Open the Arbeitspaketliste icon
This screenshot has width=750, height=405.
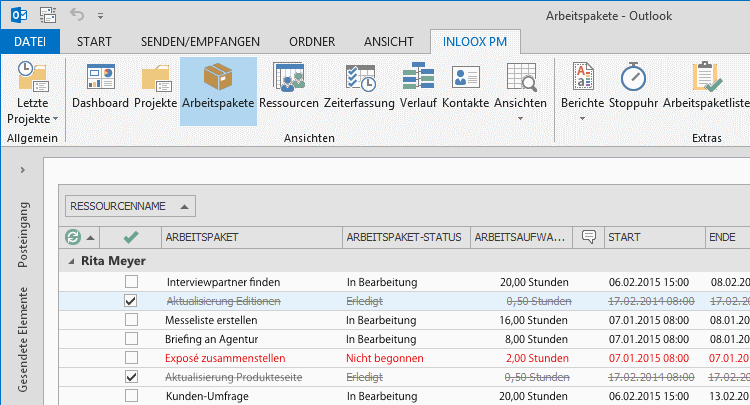coord(707,77)
